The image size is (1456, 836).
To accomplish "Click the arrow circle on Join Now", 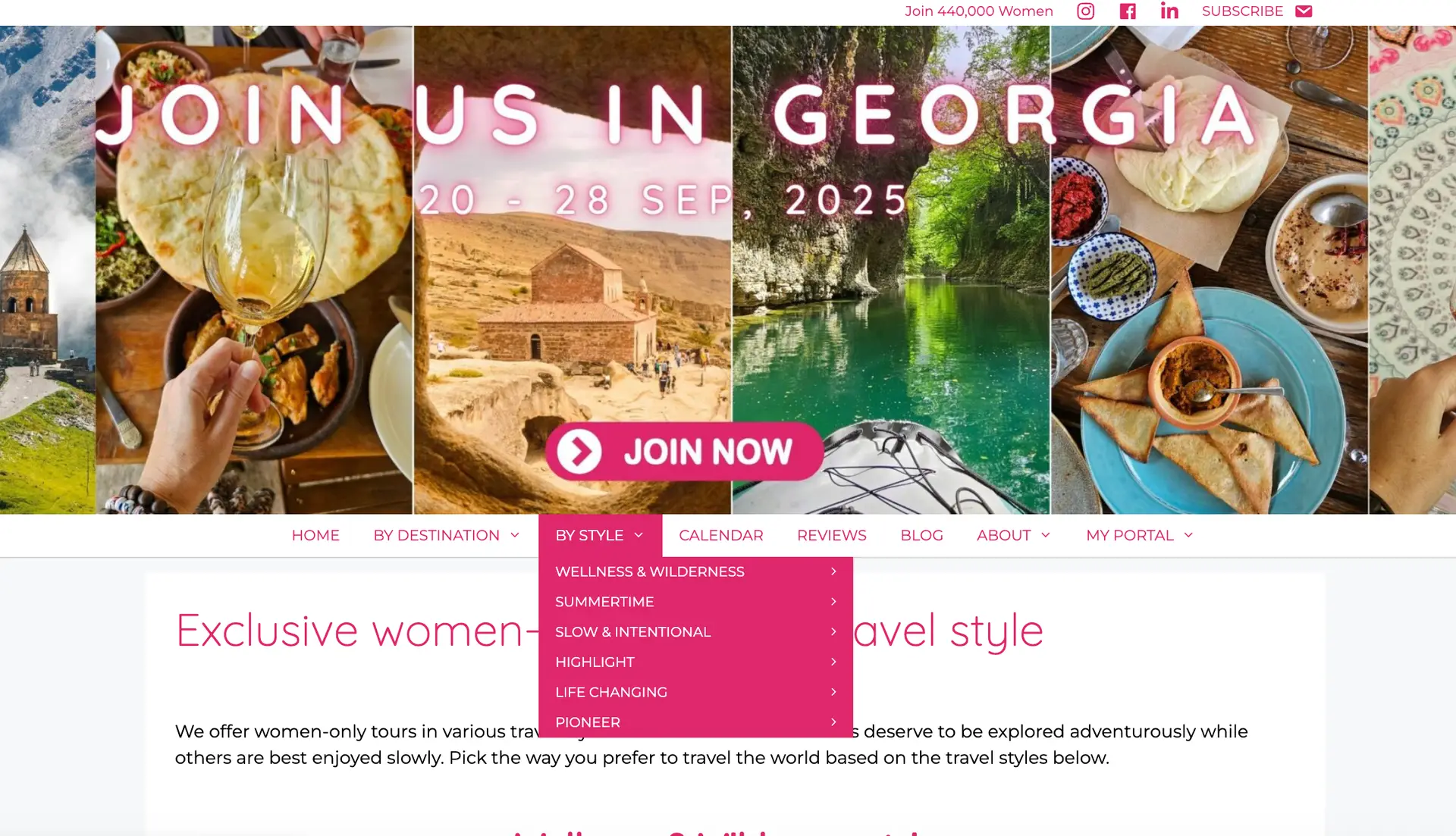I will point(580,452).
